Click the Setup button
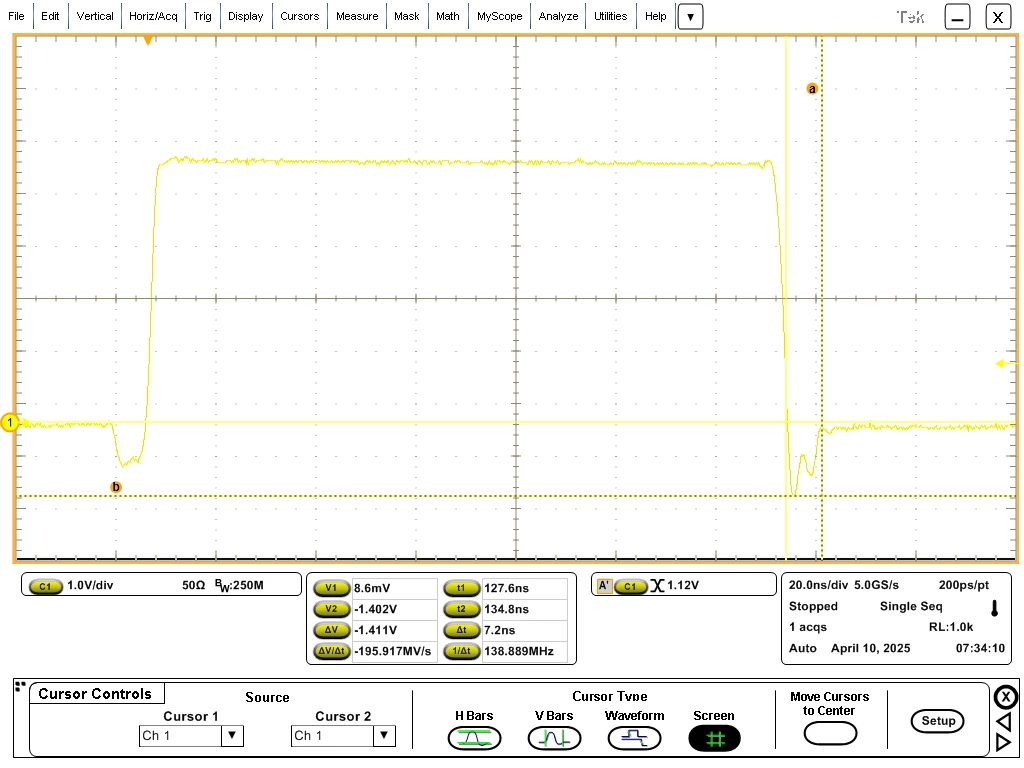 click(x=937, y=721)
